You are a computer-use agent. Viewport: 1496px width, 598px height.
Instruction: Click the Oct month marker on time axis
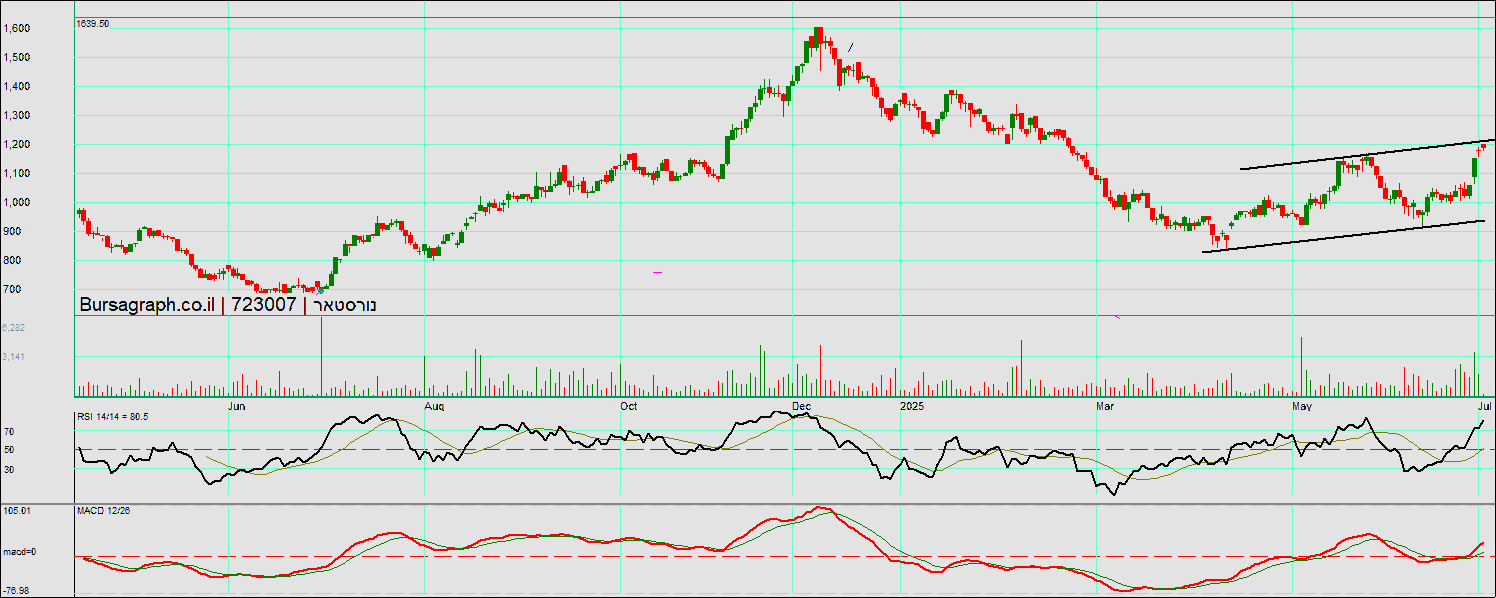628,406
